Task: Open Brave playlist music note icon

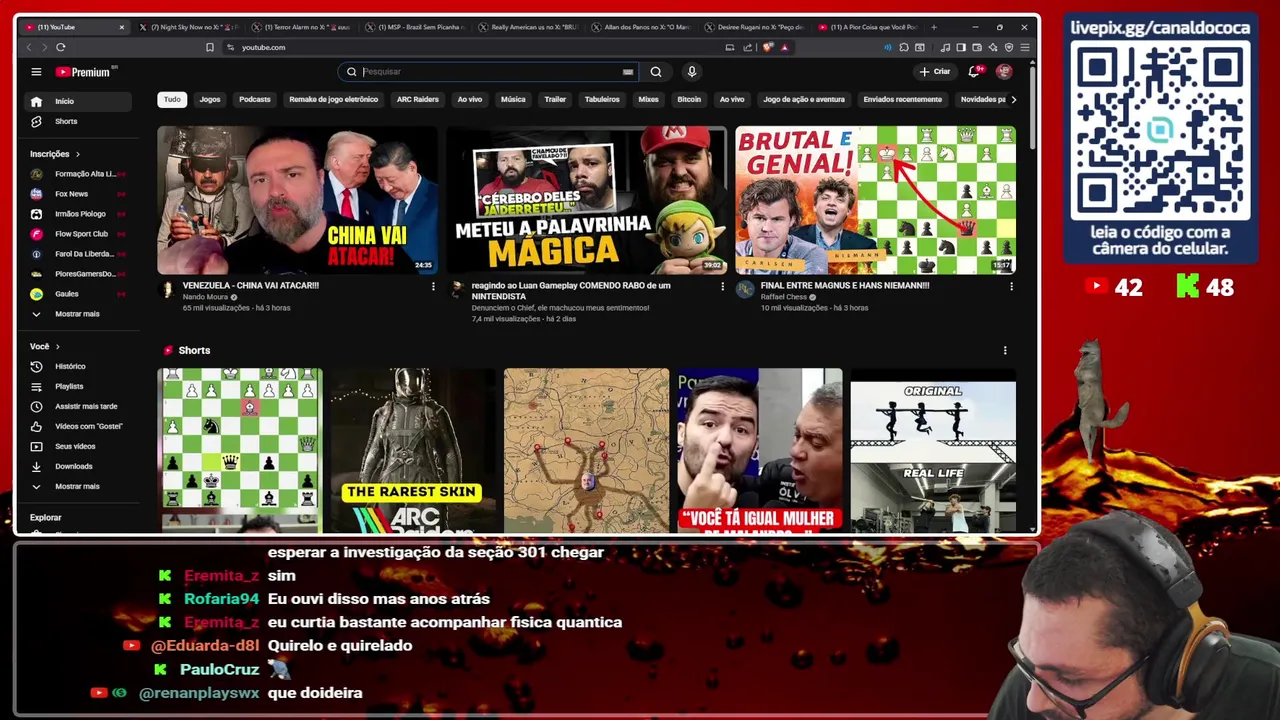Action: [x=945, y=47]
